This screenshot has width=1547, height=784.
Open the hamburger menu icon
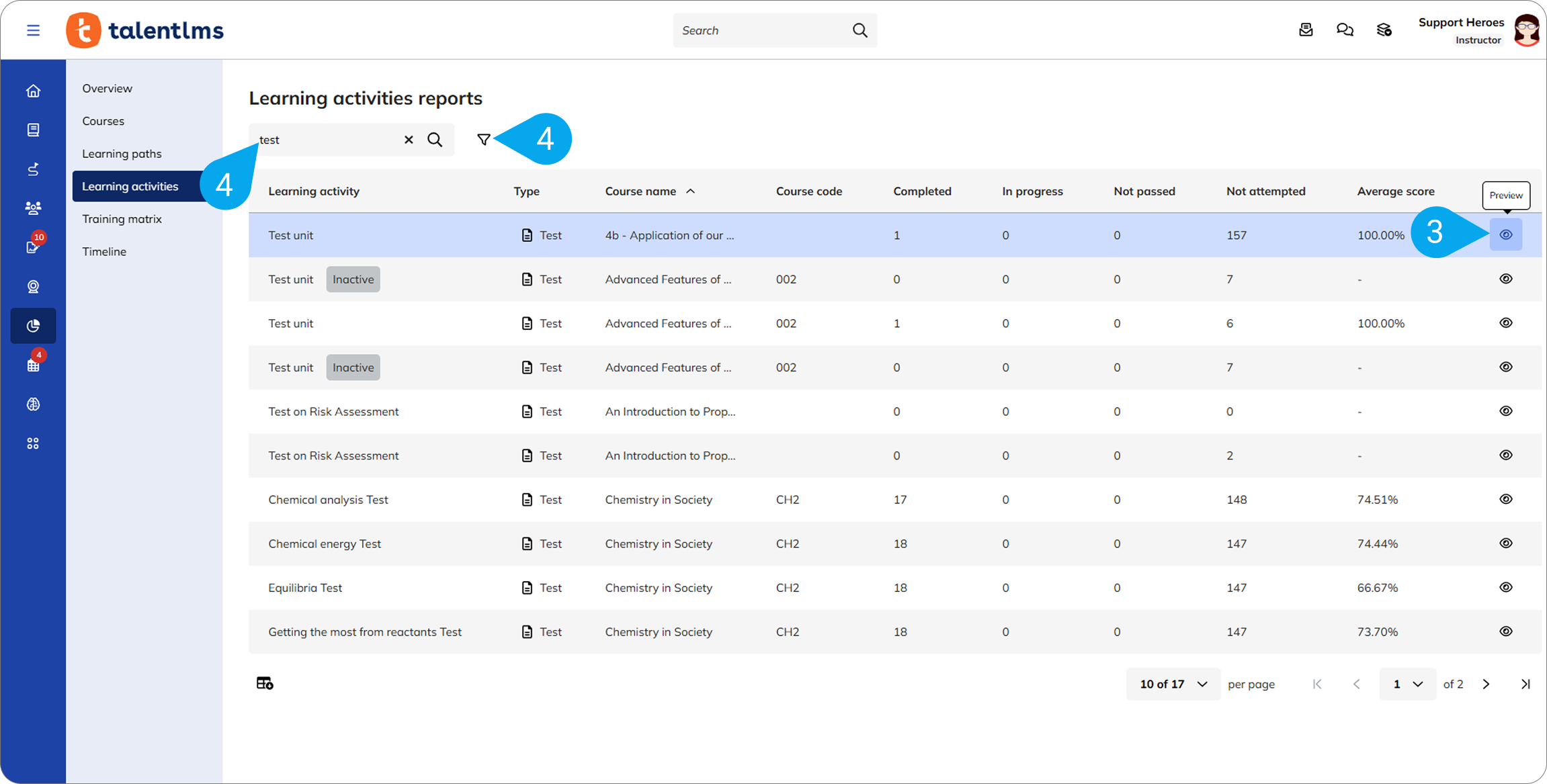pyautogui.click(x=33, y=30)
